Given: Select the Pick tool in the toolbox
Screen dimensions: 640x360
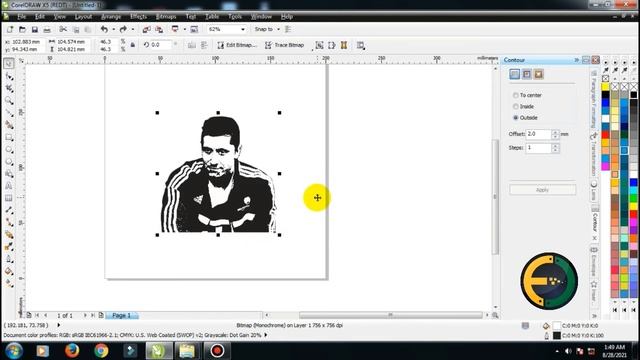Looking at the screenshot, I should 9,63.
